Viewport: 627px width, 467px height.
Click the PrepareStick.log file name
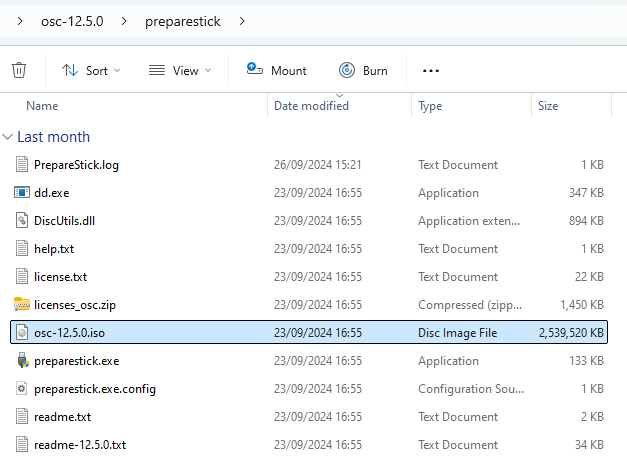coord(76,165)
